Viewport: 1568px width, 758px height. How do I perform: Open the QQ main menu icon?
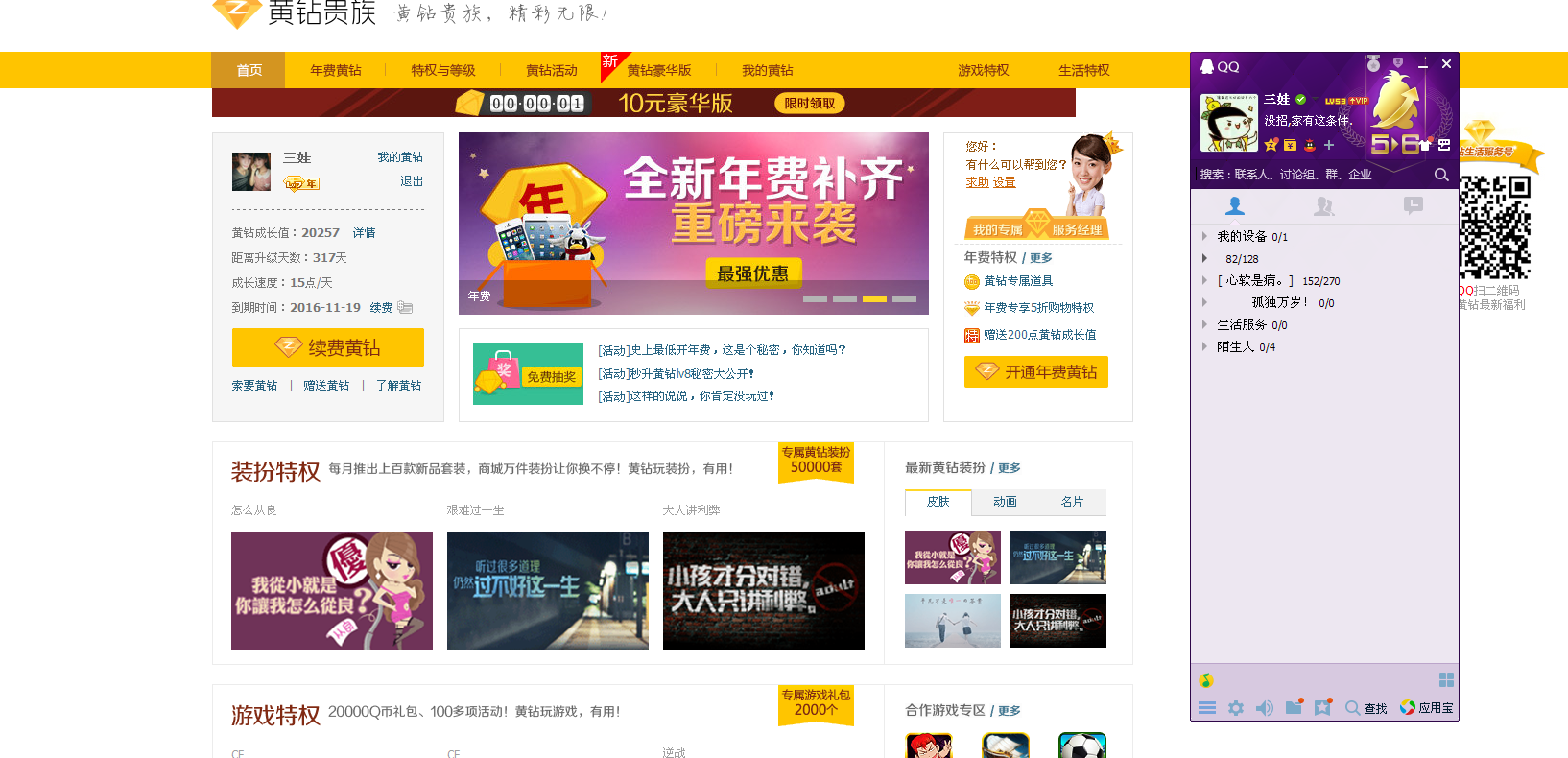pyautogui.click(x=1207, y=708)
